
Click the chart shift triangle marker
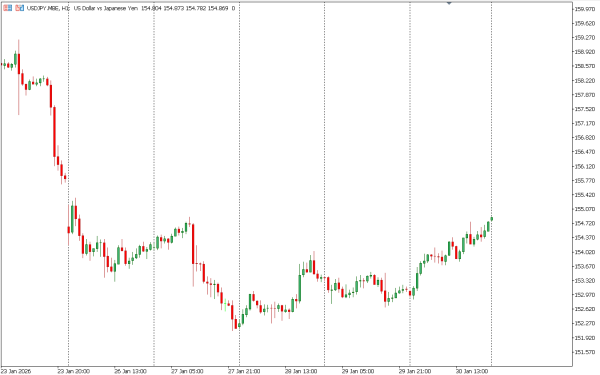pyautogui.click(x=449, y=3)
